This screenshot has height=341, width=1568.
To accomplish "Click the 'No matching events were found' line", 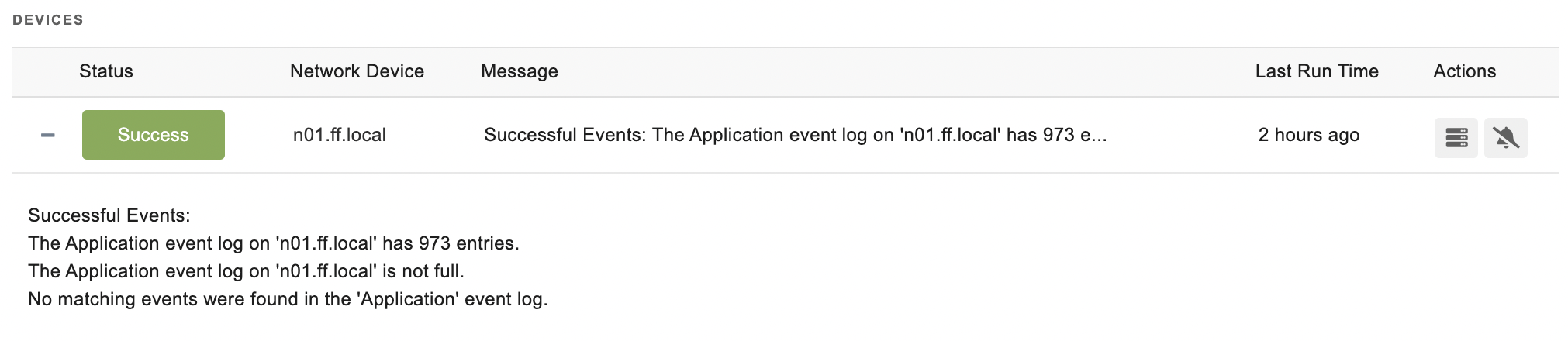I will click(288, 299).
